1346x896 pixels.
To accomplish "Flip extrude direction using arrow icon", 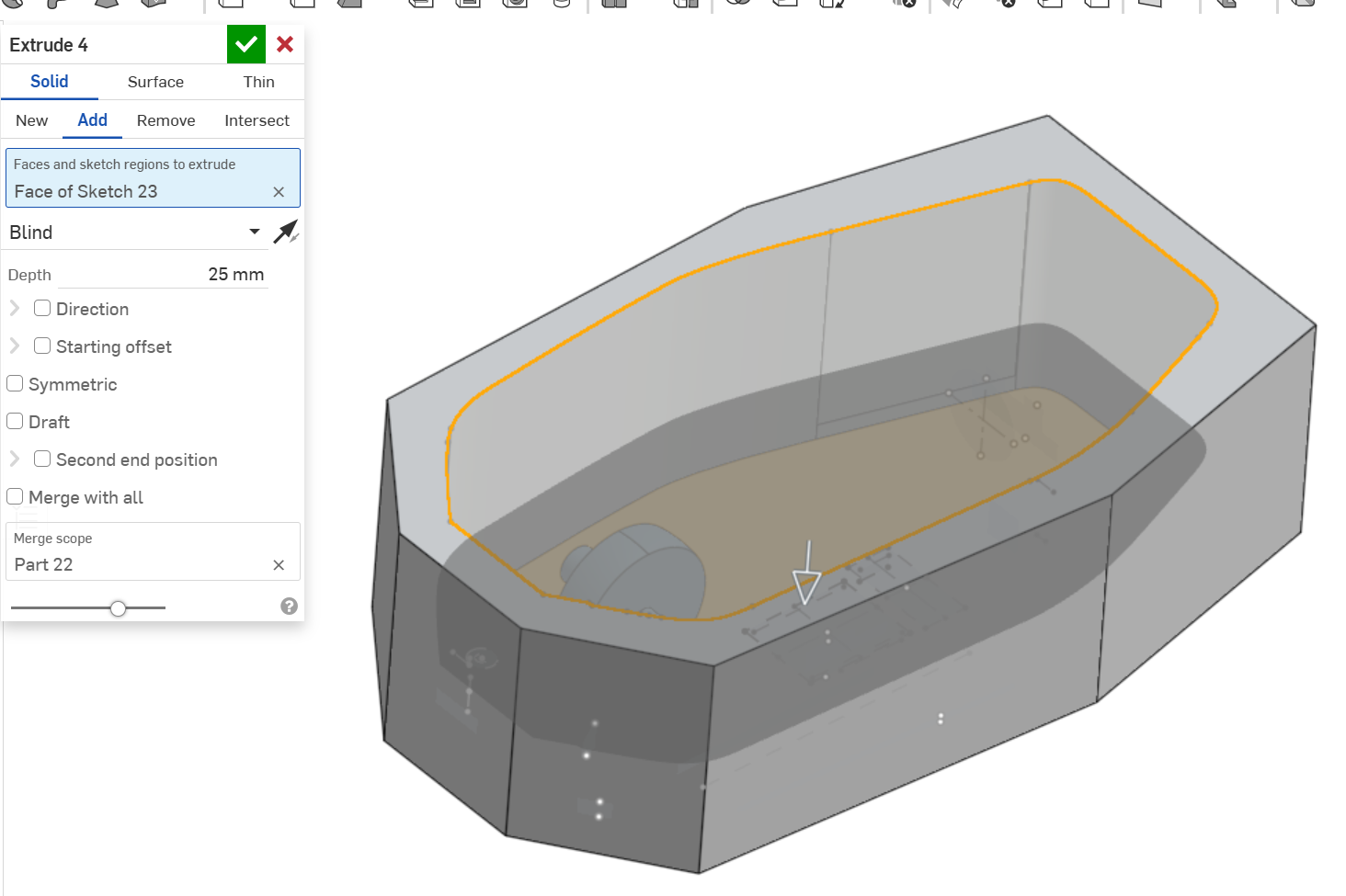I will click(x=286, y=232).
